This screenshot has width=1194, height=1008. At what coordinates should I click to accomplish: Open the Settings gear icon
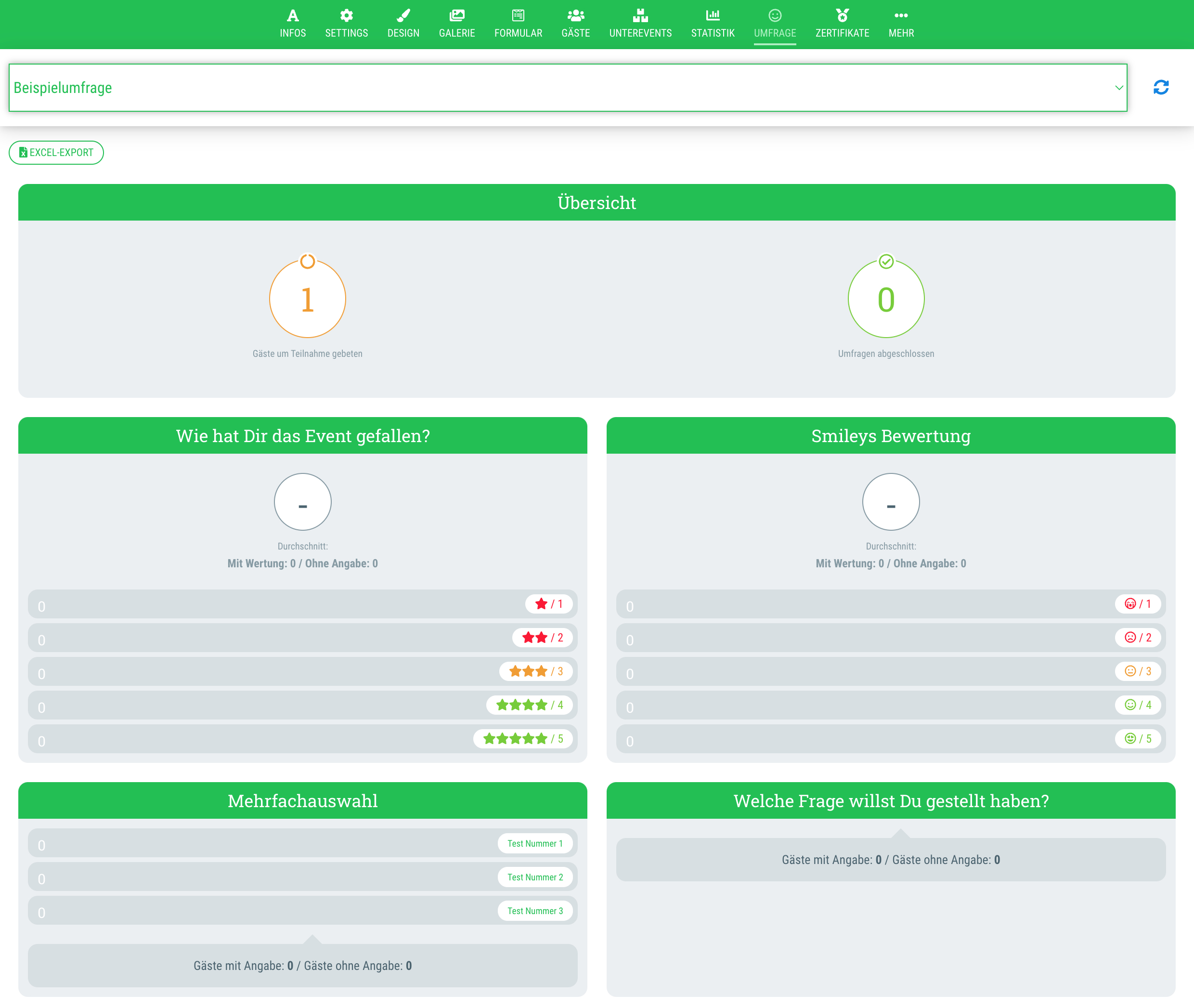pyautogui.click(x=346, y=15)
